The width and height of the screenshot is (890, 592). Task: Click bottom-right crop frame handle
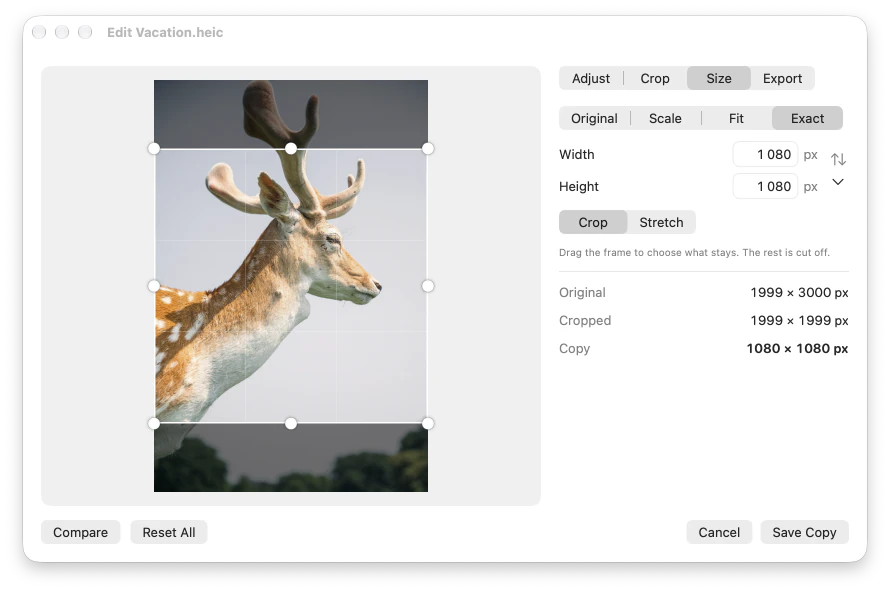click(428, 423)
